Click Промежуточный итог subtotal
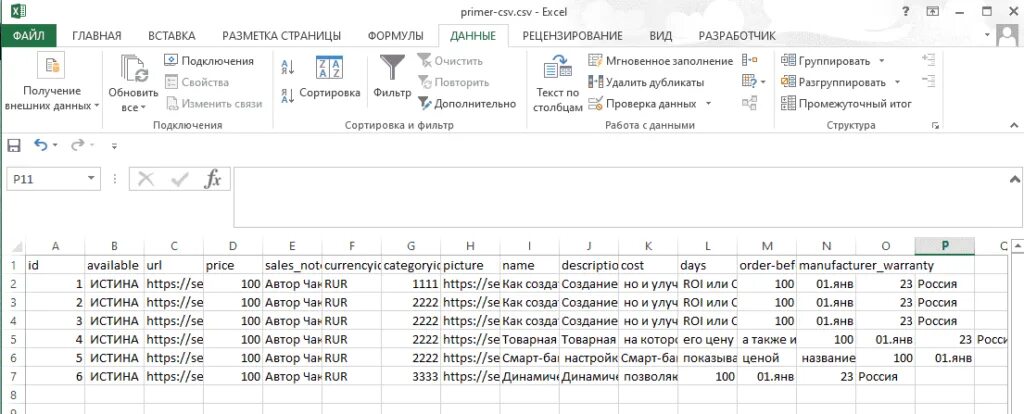Viewport: 1024px width, 414px height. [846, 104]
